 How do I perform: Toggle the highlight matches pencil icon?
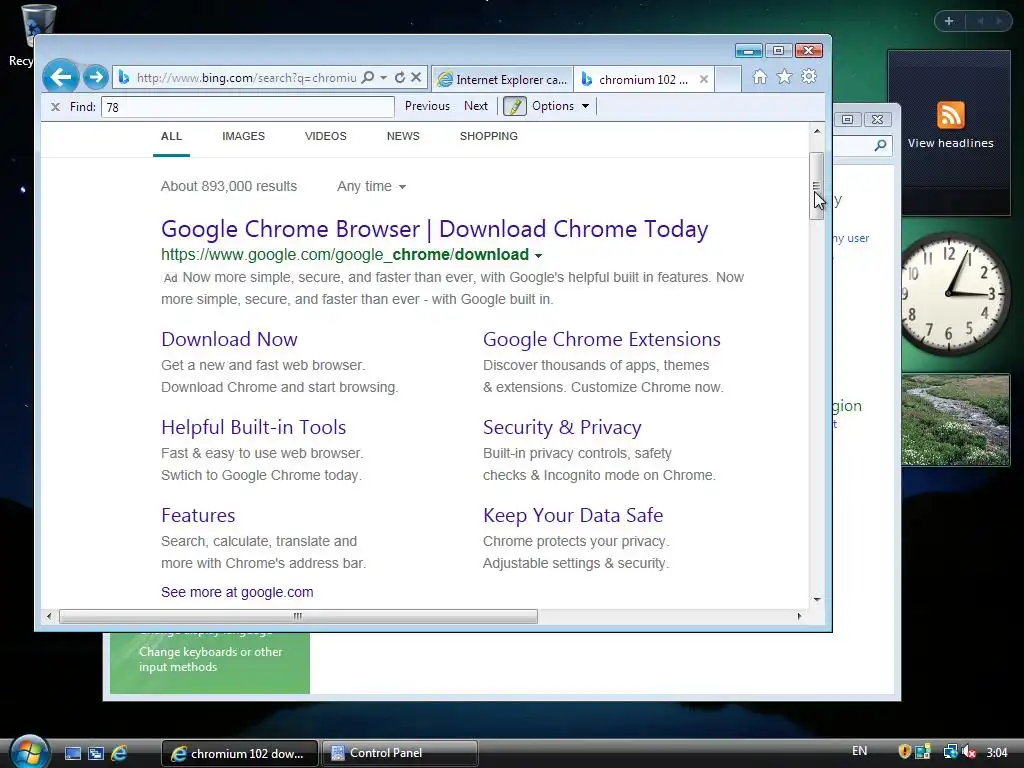coord(515,106)
